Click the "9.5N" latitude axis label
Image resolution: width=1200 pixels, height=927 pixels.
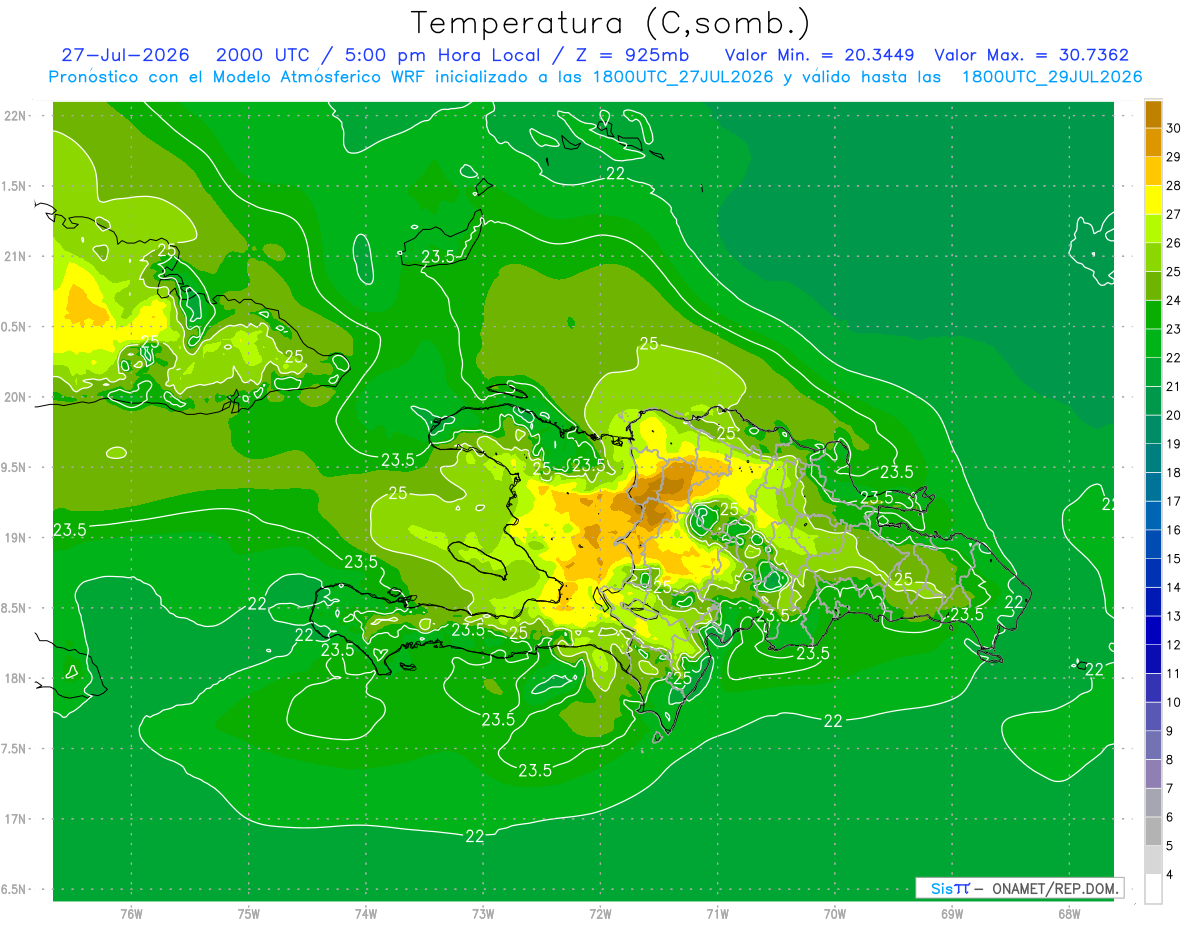pyautogui.click(x=14, y=467)
